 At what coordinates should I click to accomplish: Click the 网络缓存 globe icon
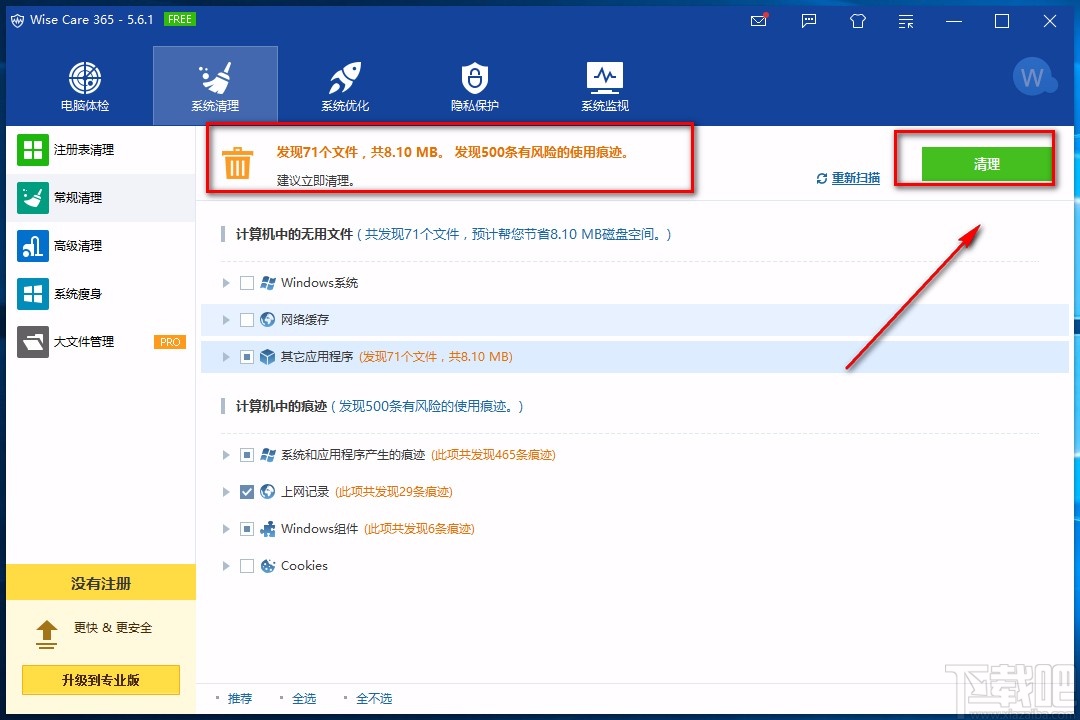(x=267, y=320)
